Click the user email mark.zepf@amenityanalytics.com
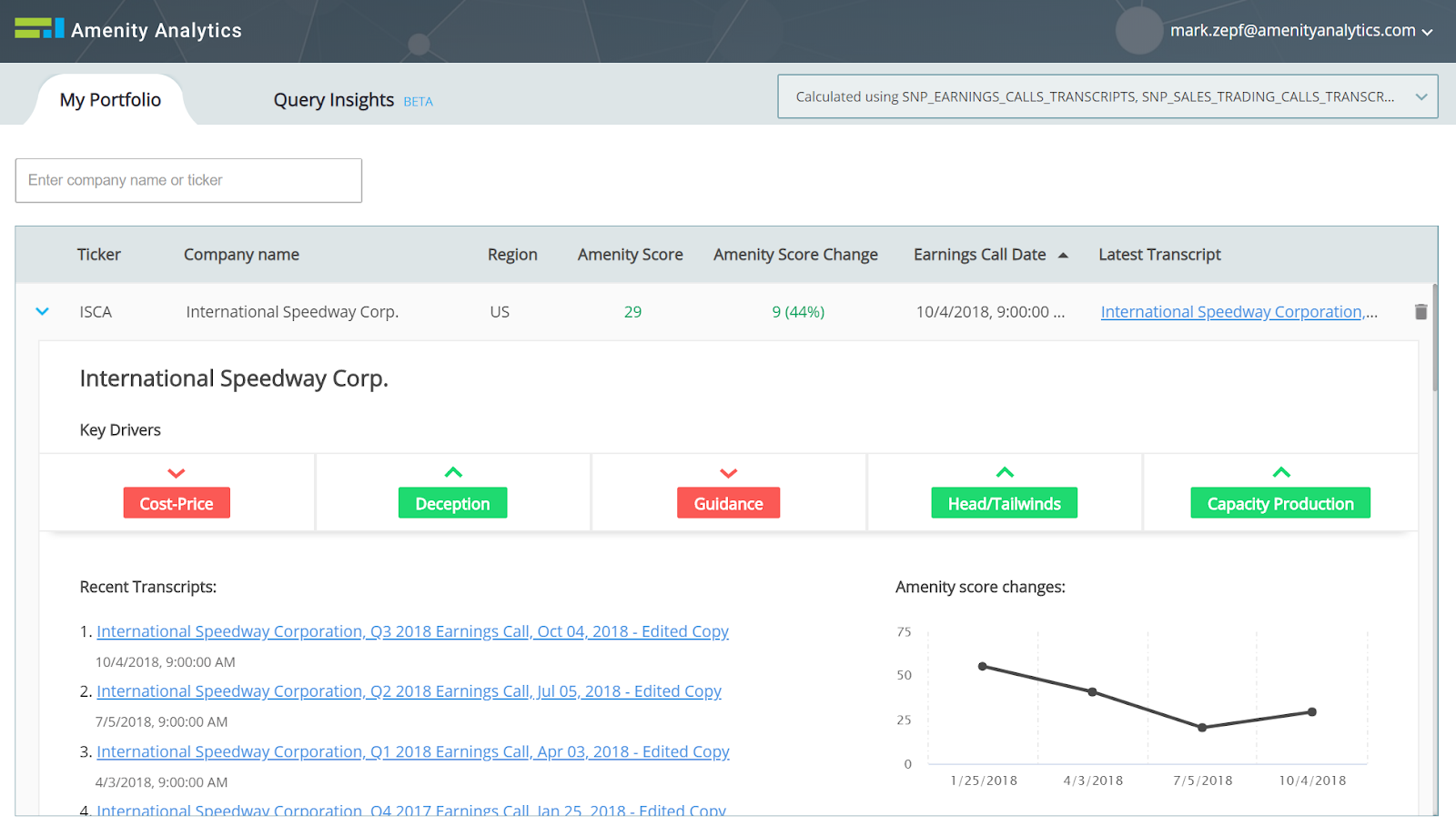Viewport: 1456px width, 826px height. point(1293,31)
